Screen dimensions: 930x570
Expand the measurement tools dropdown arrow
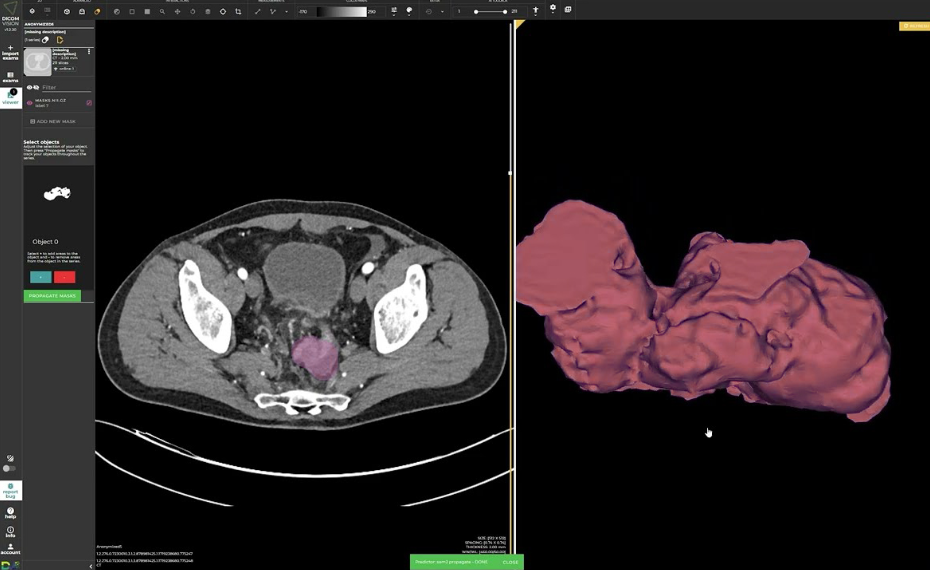pyautogui.click(x=286, y=12)
